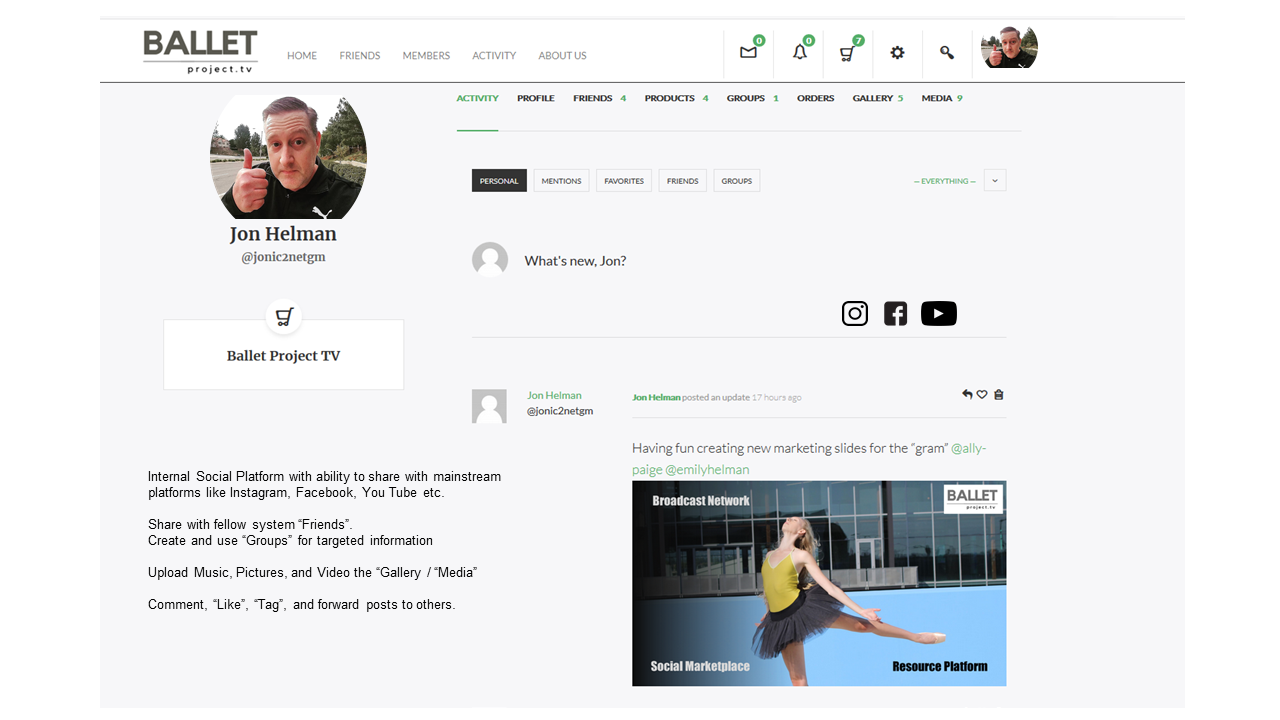Click the @jonic2netgm handle beside the post

tap(560, 411)
